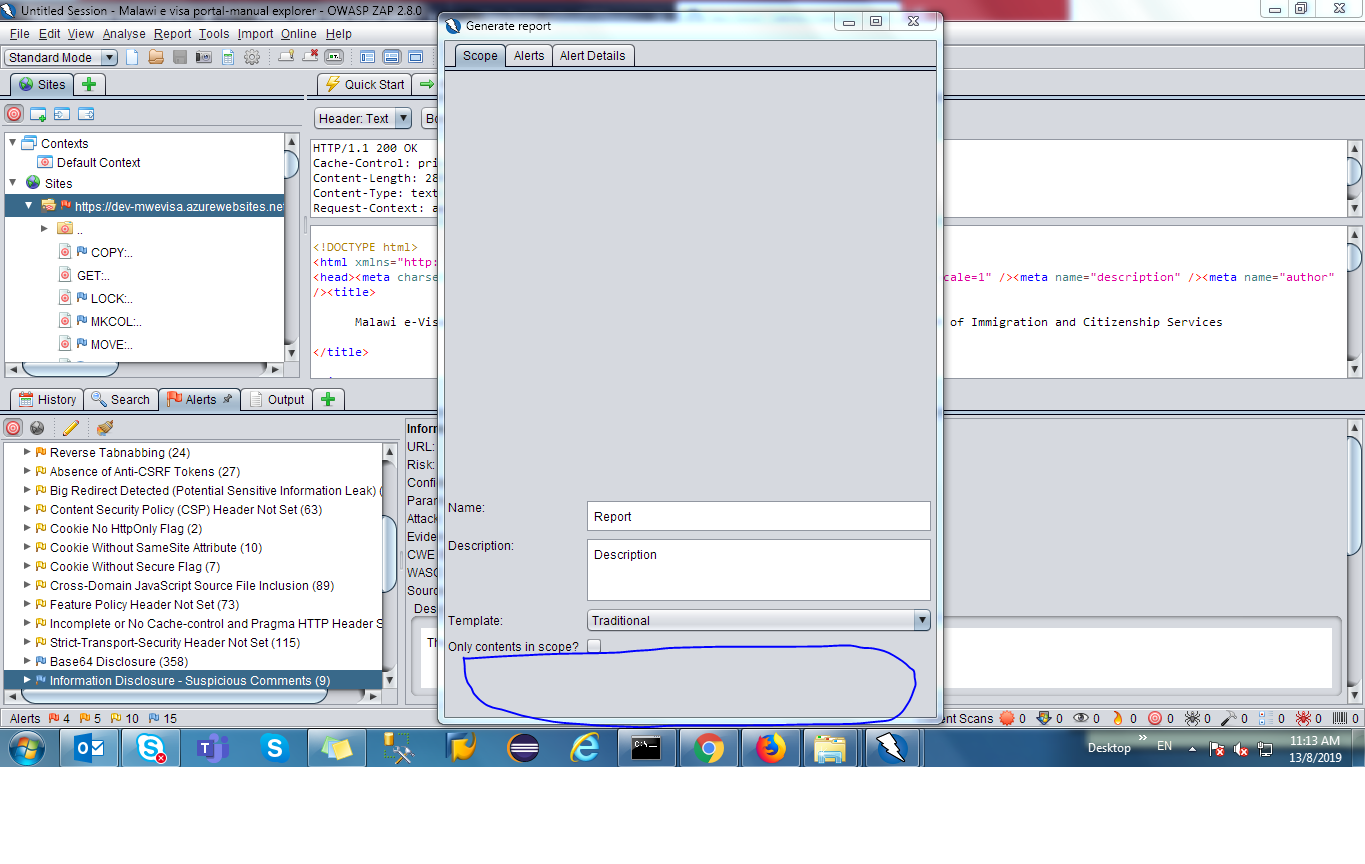Viewport: 1365px width, 864px height.
Task: Switch to the Alert Details tab
Action: [x=593, y=56]
